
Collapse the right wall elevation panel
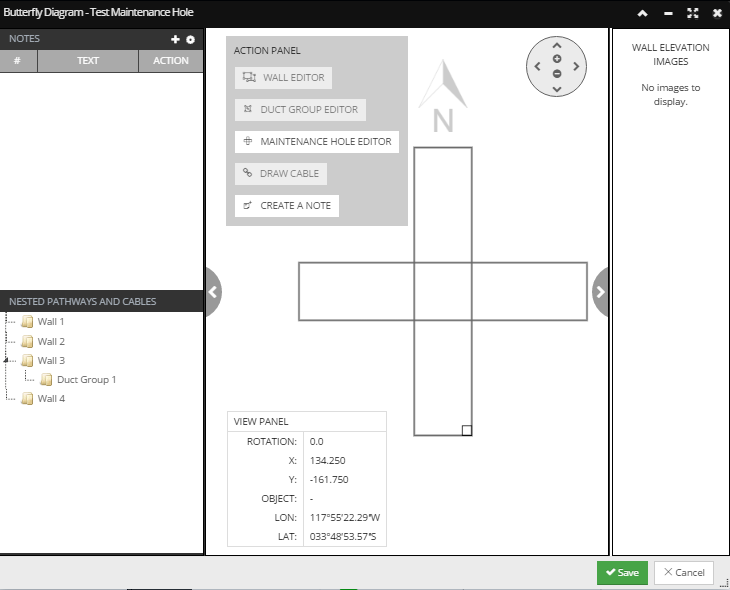600,292
